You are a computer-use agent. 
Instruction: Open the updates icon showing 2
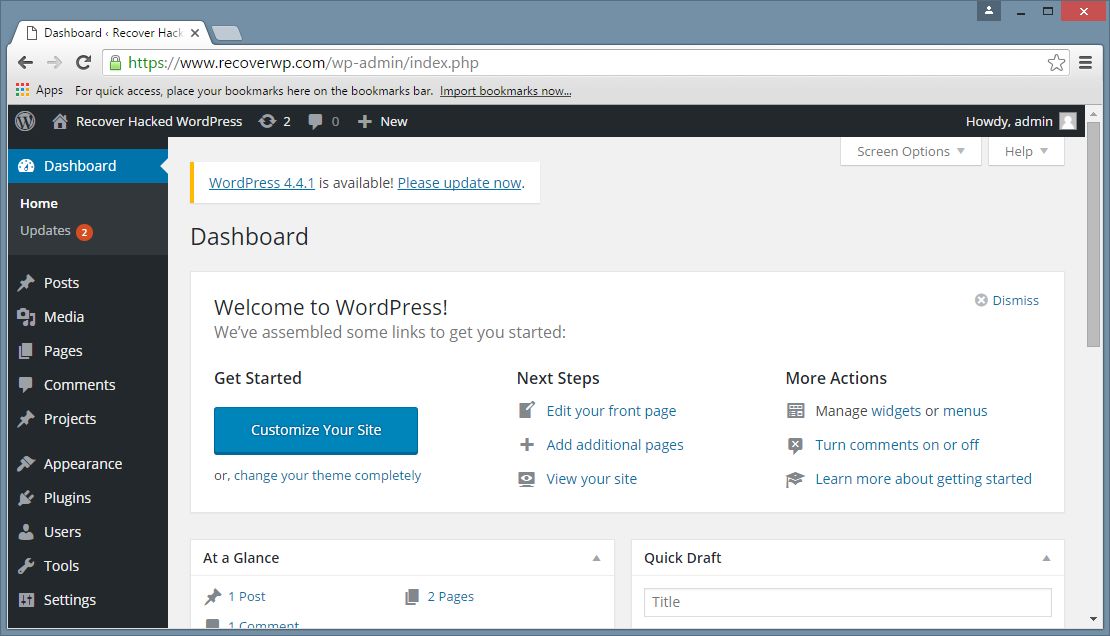click(267, 121)
